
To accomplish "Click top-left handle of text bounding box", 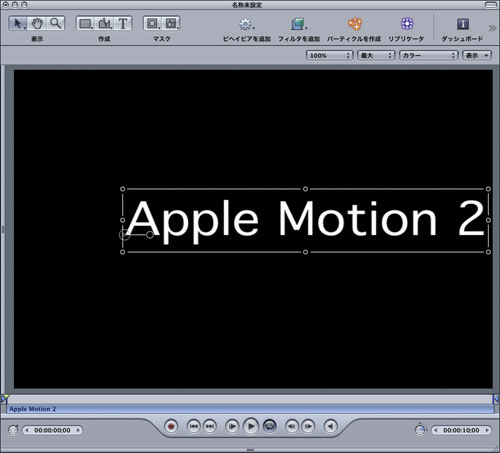I will click(x=123, y=189).
